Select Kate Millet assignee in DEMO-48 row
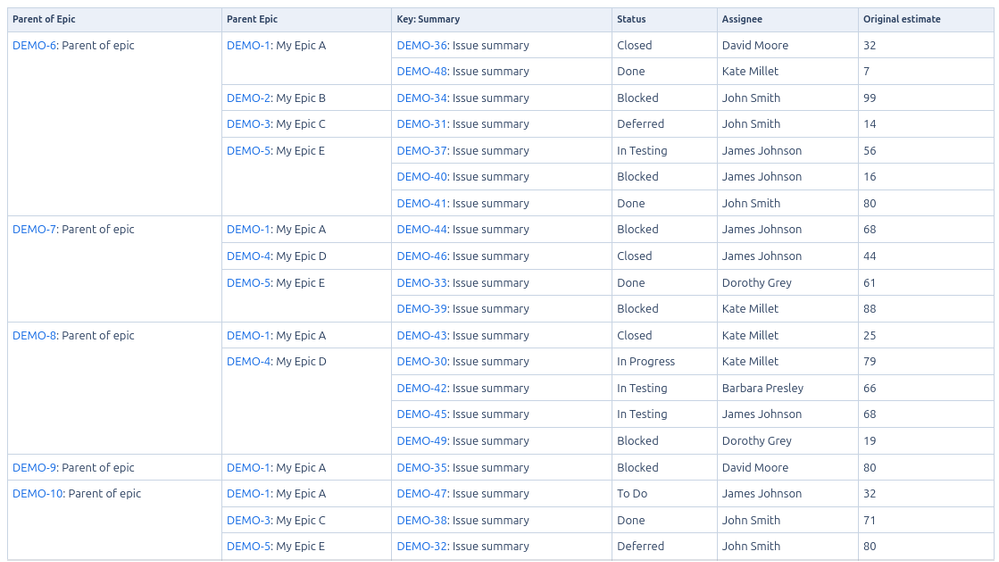This screenshot has width=999, height=562. pyautogui.click(x=750, y=71)
